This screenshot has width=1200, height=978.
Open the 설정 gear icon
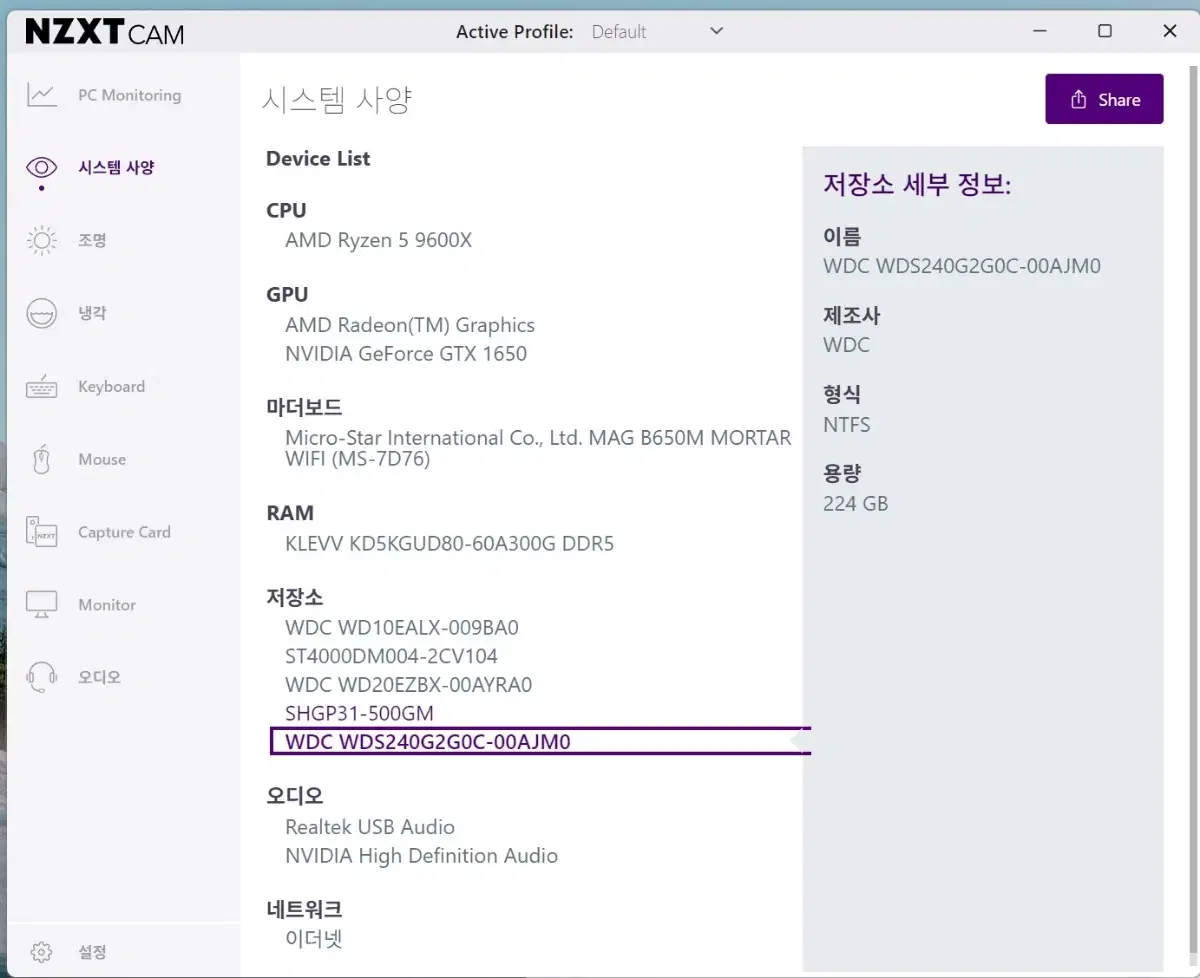[41, 951]
